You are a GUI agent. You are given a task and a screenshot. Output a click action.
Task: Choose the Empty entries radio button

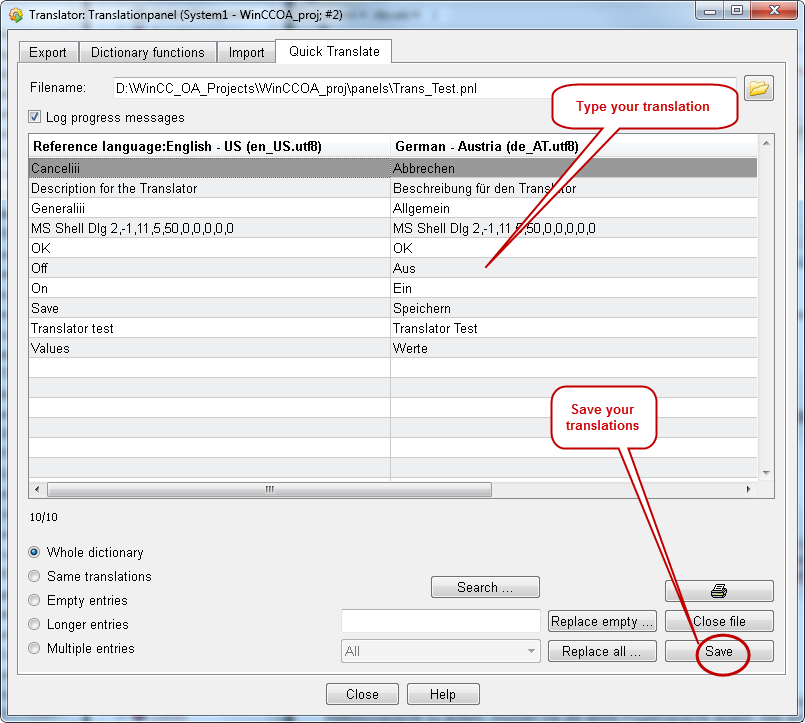[x=35, y=600]
